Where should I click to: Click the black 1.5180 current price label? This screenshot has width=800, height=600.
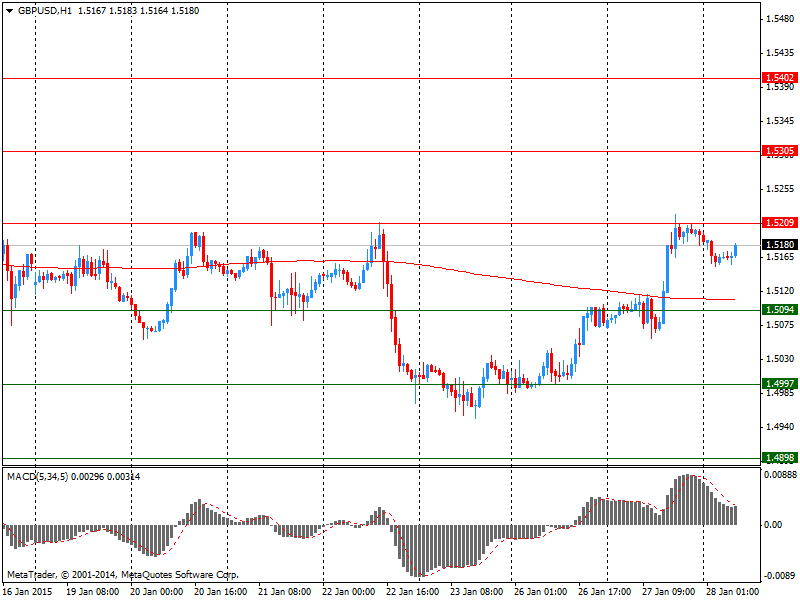780,245
